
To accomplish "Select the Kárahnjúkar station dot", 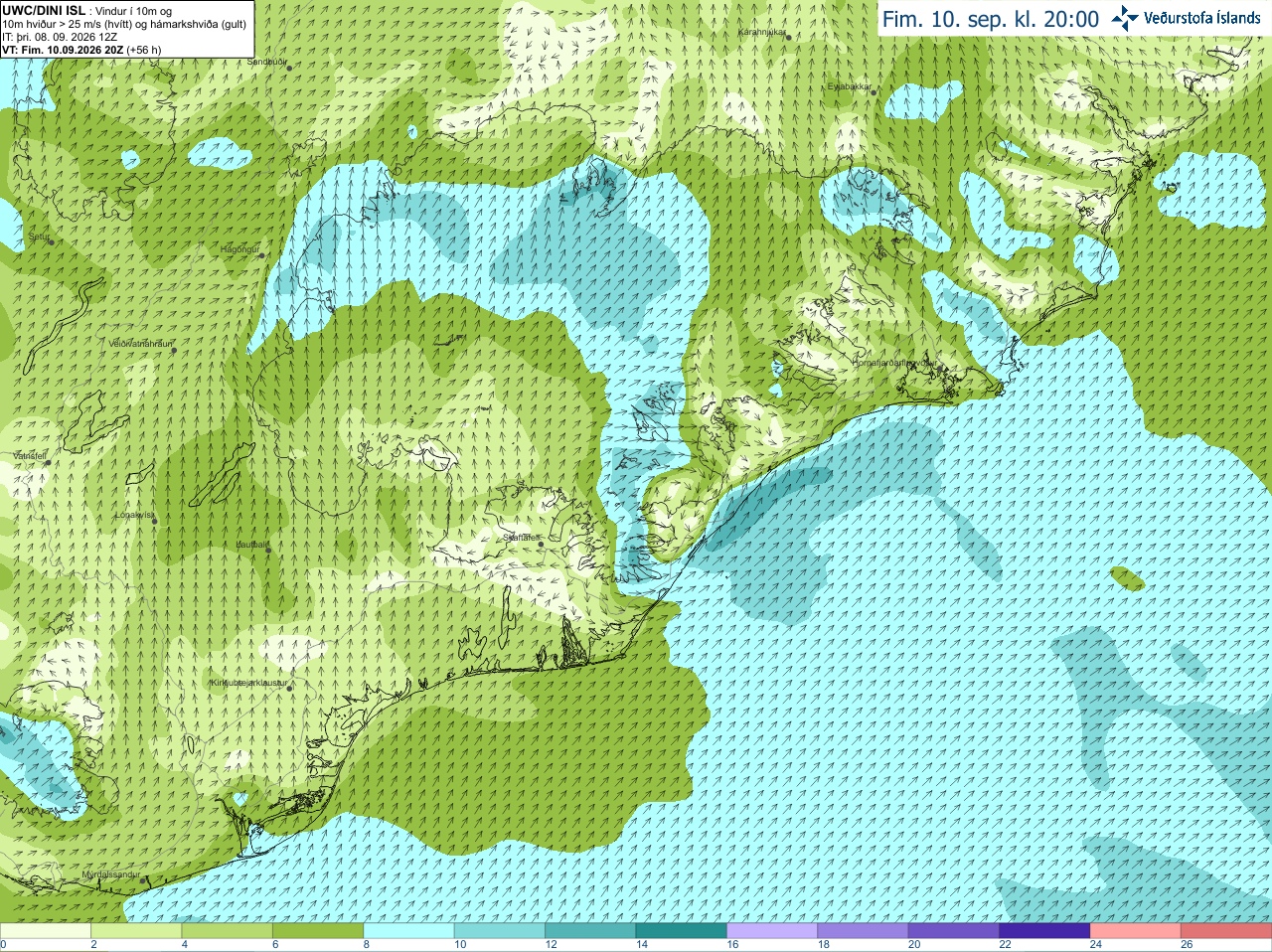I will (787, 36).
